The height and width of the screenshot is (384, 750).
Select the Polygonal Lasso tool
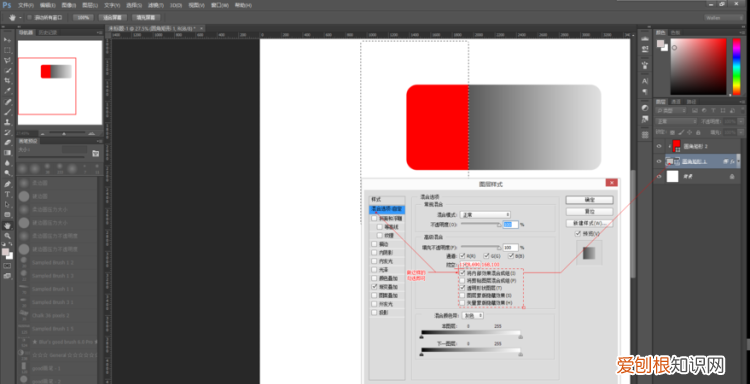coord(7,61)
